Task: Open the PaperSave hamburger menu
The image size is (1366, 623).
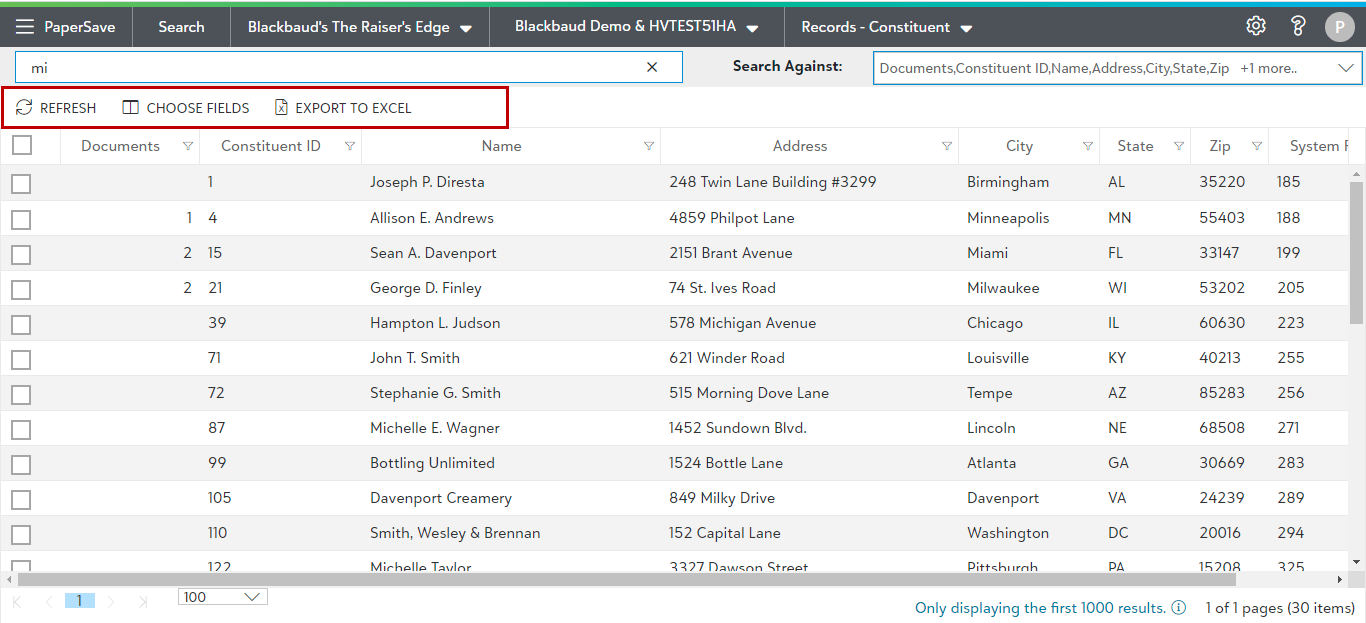Action: tap(25, 27)
